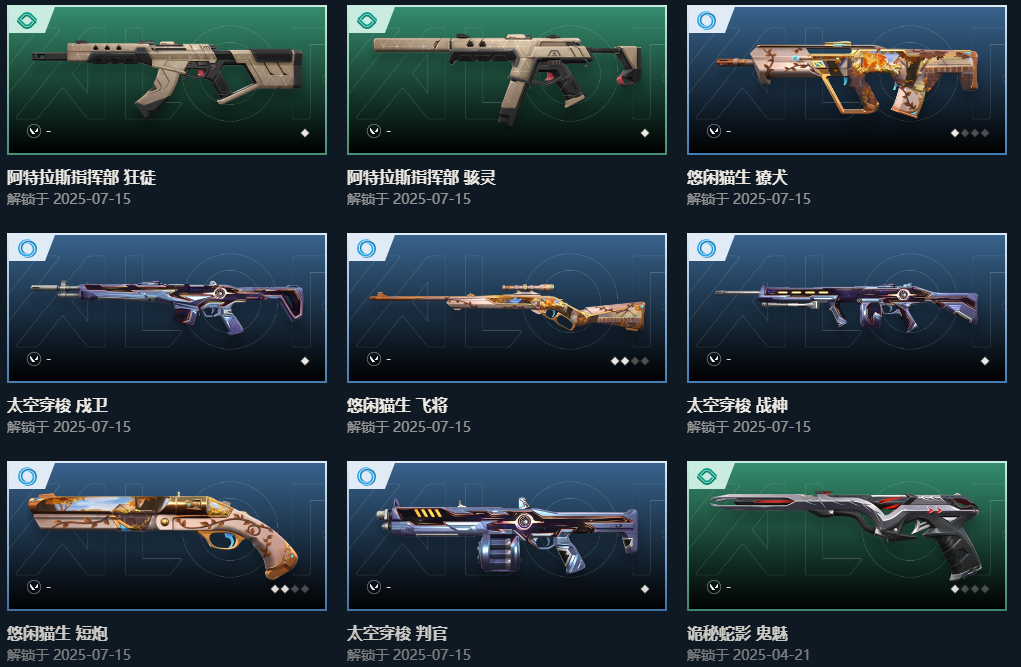This screenshot has width=1021, height=667.
Task: Click the 太空穿梭 戍卫 skin name
Action: click(57, 405)
